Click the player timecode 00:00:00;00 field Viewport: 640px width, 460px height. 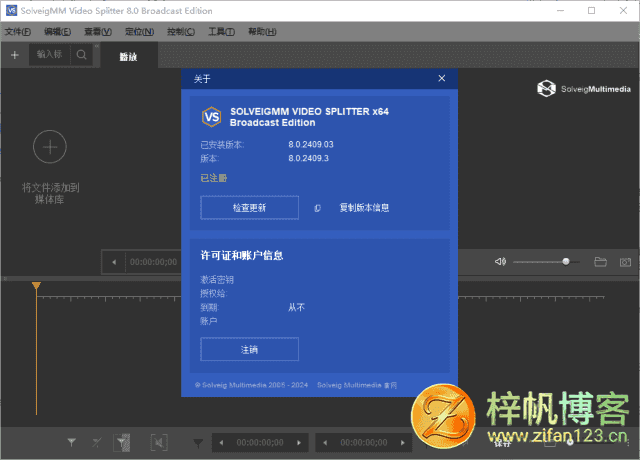click(153, 262)
